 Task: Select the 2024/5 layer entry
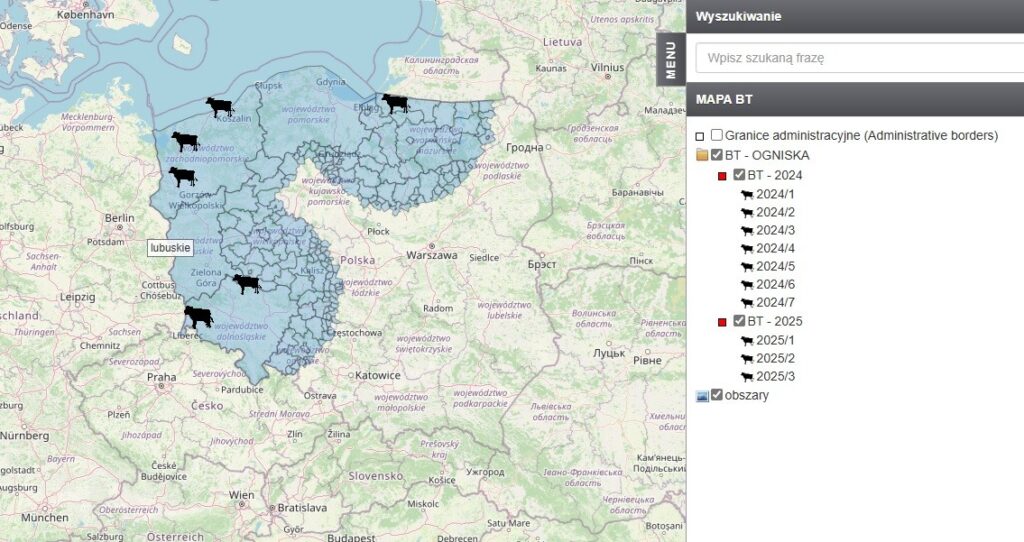point(775,267)
